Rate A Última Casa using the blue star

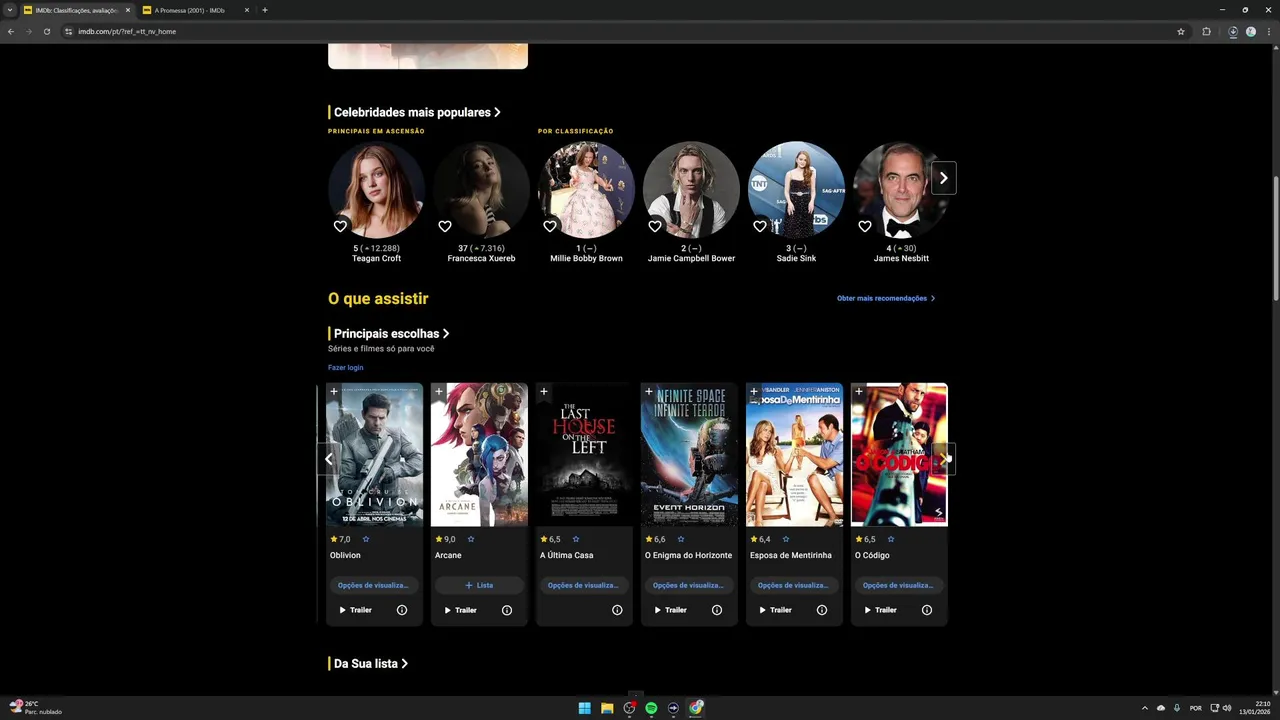click(576, 539)
